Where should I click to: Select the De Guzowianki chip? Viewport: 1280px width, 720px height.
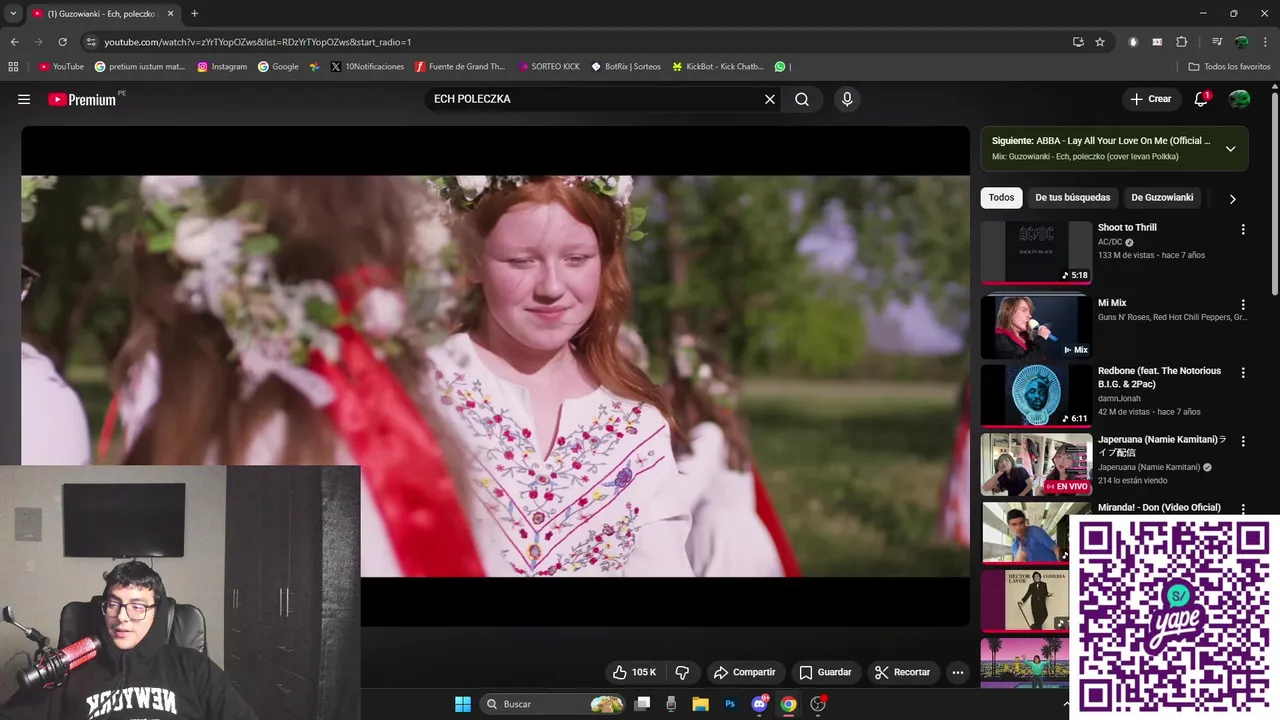pyautogui.click(x=1162, y=198)
